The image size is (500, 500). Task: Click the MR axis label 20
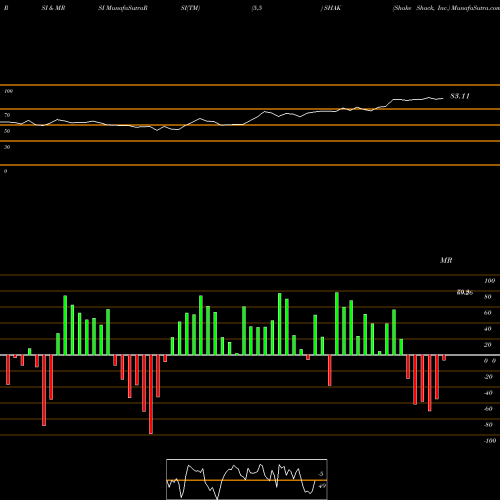pos(488,345)
